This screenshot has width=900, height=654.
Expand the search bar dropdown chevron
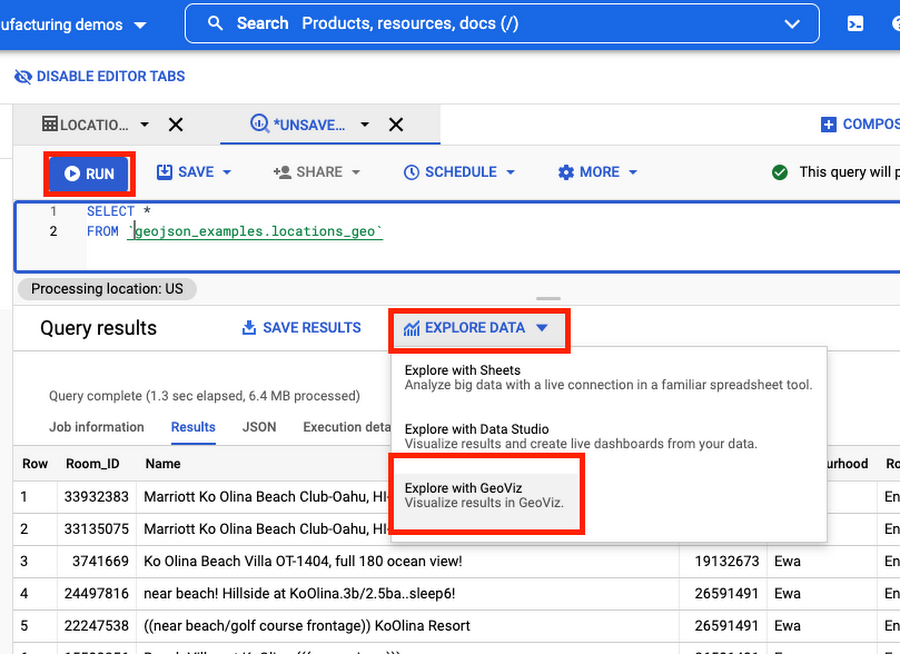792,24
